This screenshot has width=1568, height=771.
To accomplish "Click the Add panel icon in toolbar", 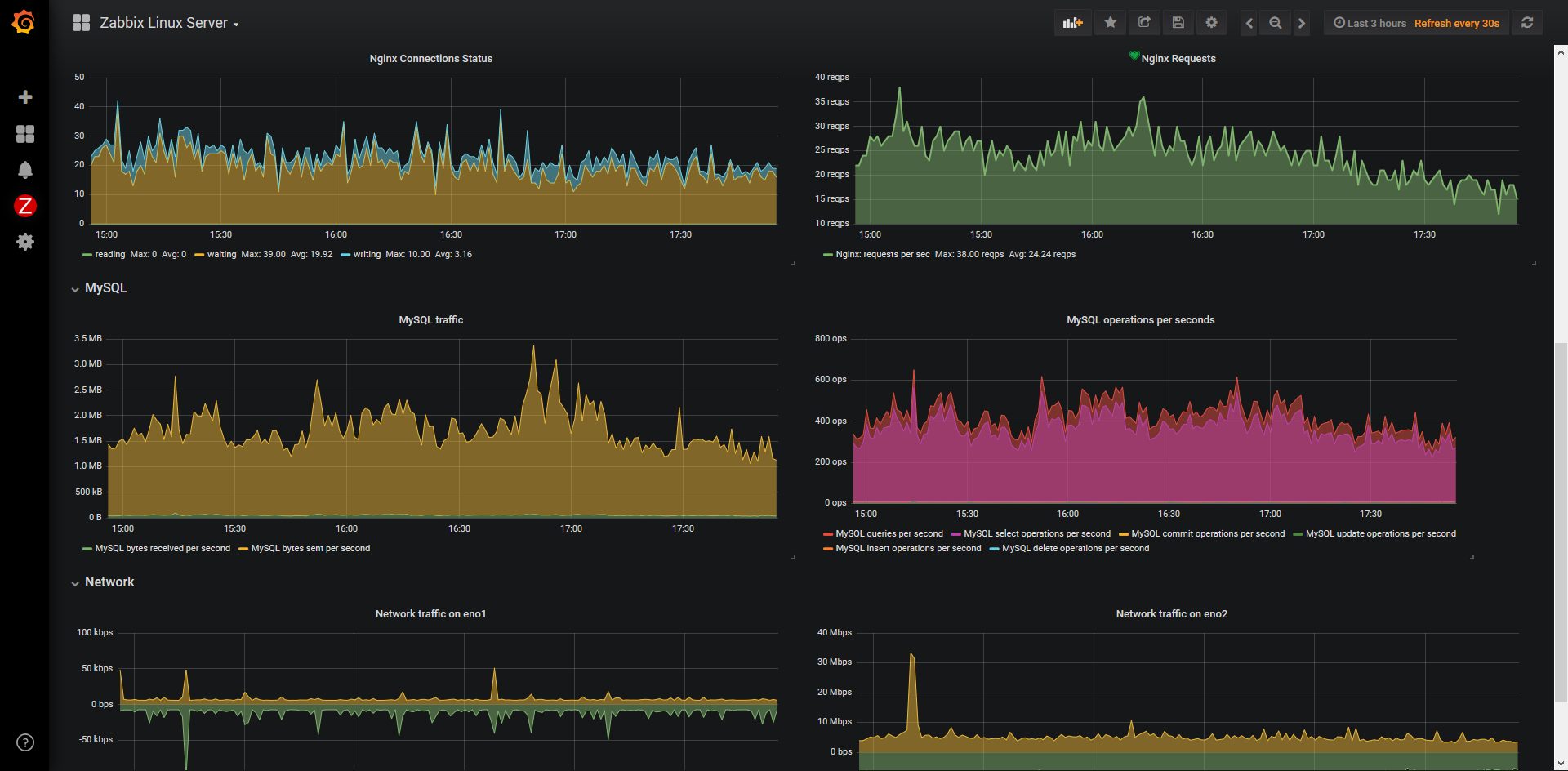I will pos(1072,23).
